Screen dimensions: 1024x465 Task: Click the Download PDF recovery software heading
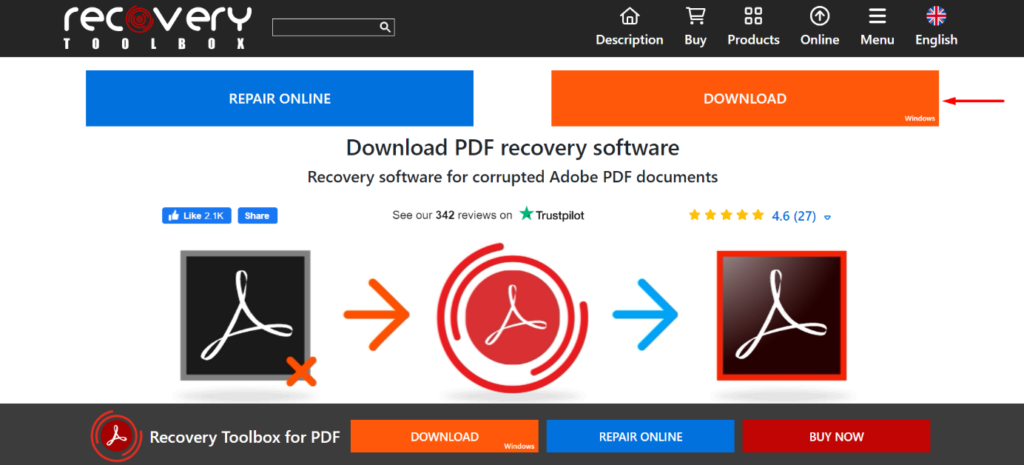click(513, 148)
